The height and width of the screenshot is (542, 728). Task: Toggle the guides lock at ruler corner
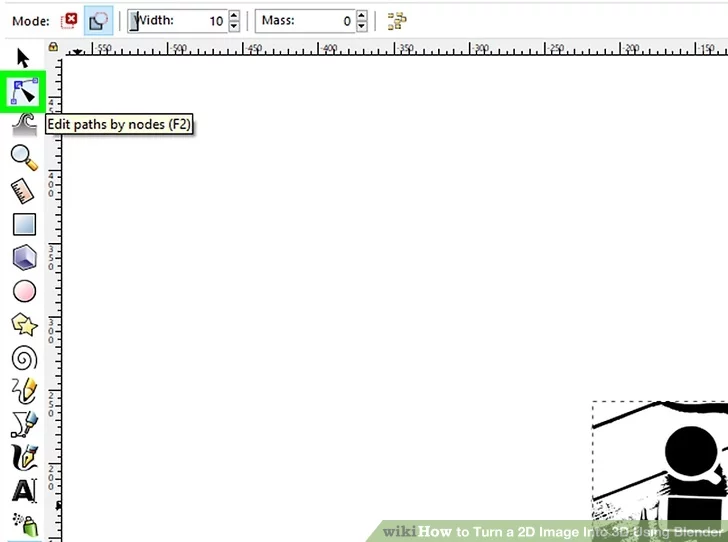pyautogui.click(x=52, y=47)
